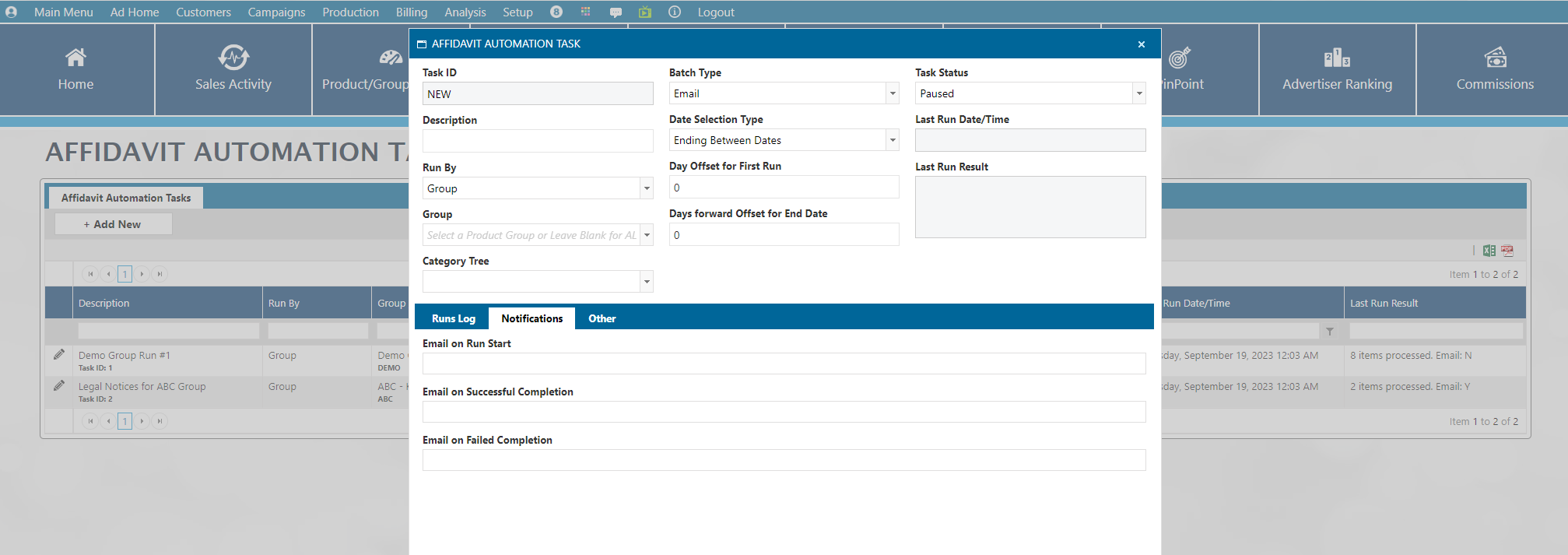Viewport: 1568px width, 555px height.
Task: Switch to the Runs Log tab
Action: (x=453, y=318)
